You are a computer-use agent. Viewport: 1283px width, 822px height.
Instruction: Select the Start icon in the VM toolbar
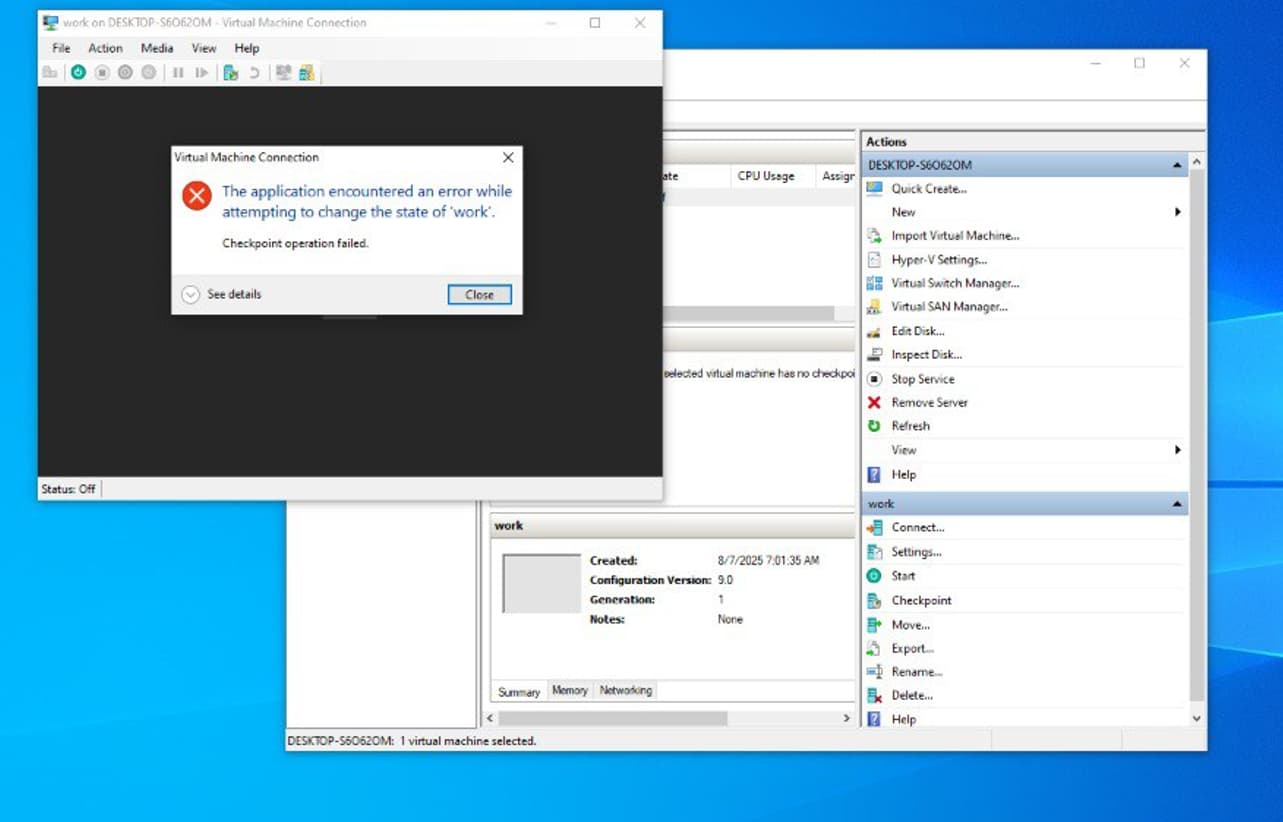pyautogui.click(x=78, y=72)
